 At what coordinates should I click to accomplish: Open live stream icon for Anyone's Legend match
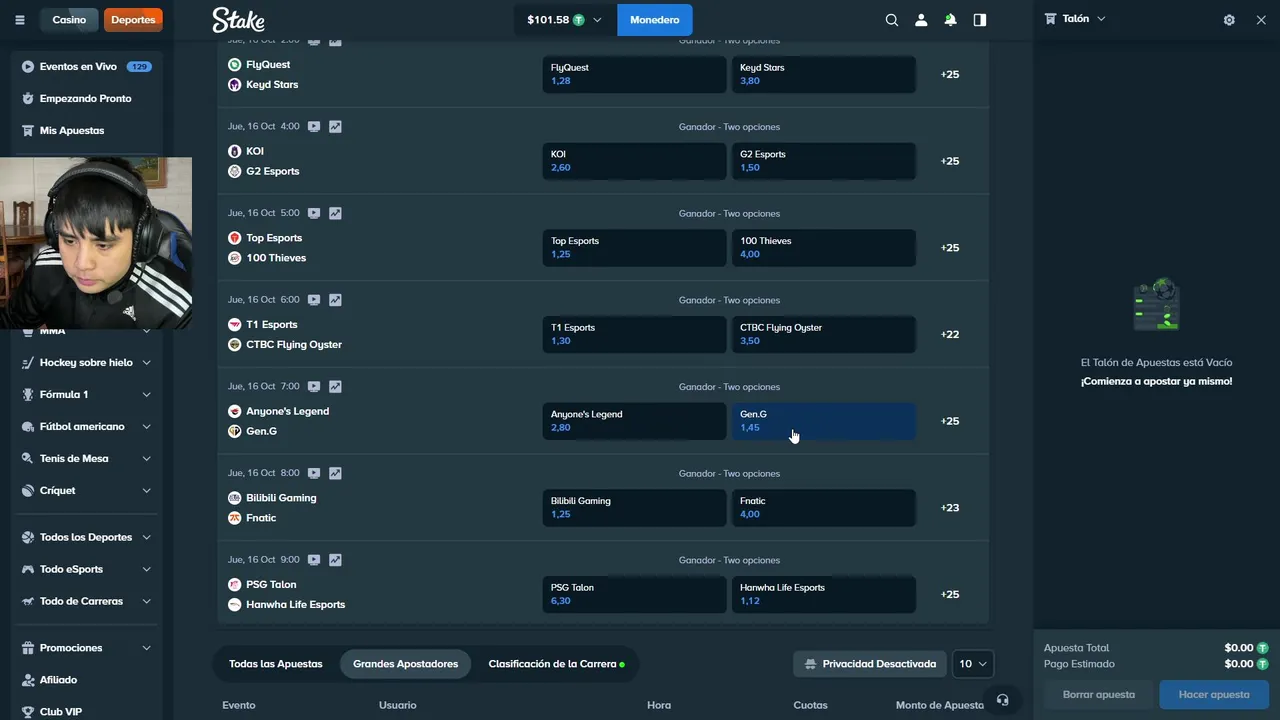pyautogui.click(x=314, y=387)
